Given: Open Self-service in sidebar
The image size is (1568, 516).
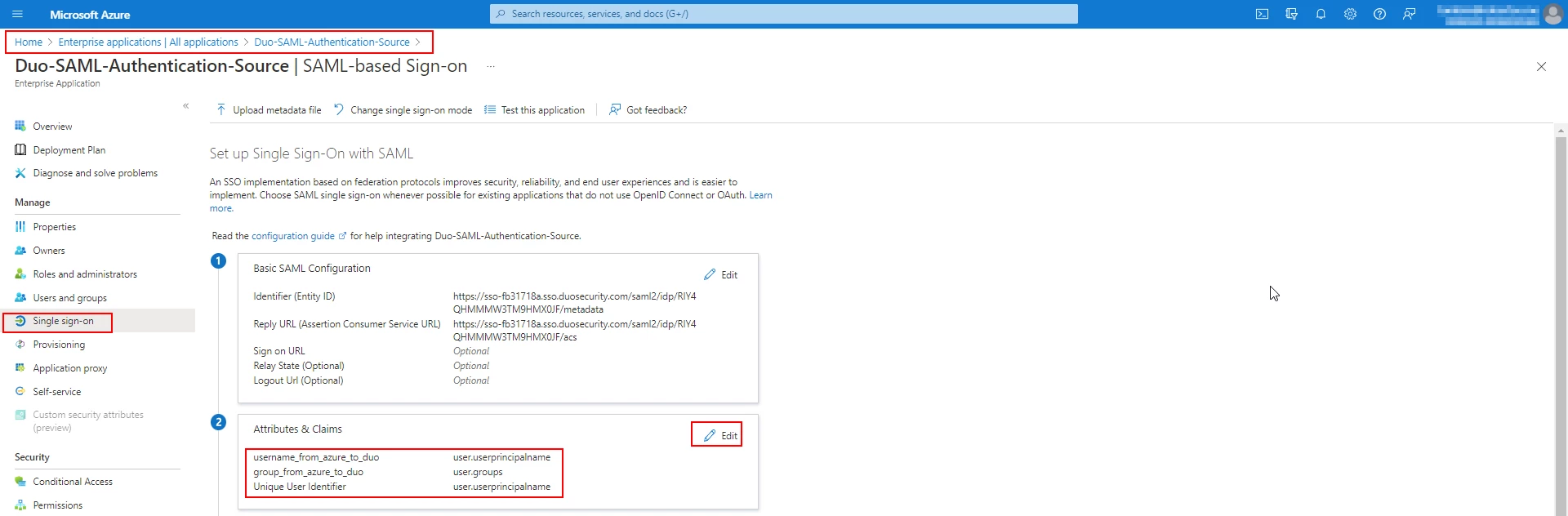Looking at the screenshot, I should (x=56, y=392).
